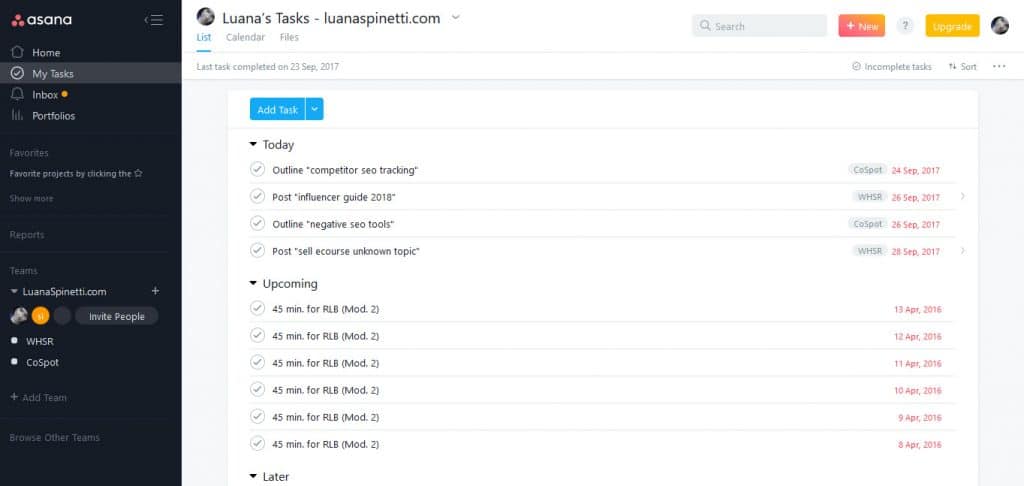
Task: Collapse the sidebar using the hamburger icon
Action: click(153, 20)
